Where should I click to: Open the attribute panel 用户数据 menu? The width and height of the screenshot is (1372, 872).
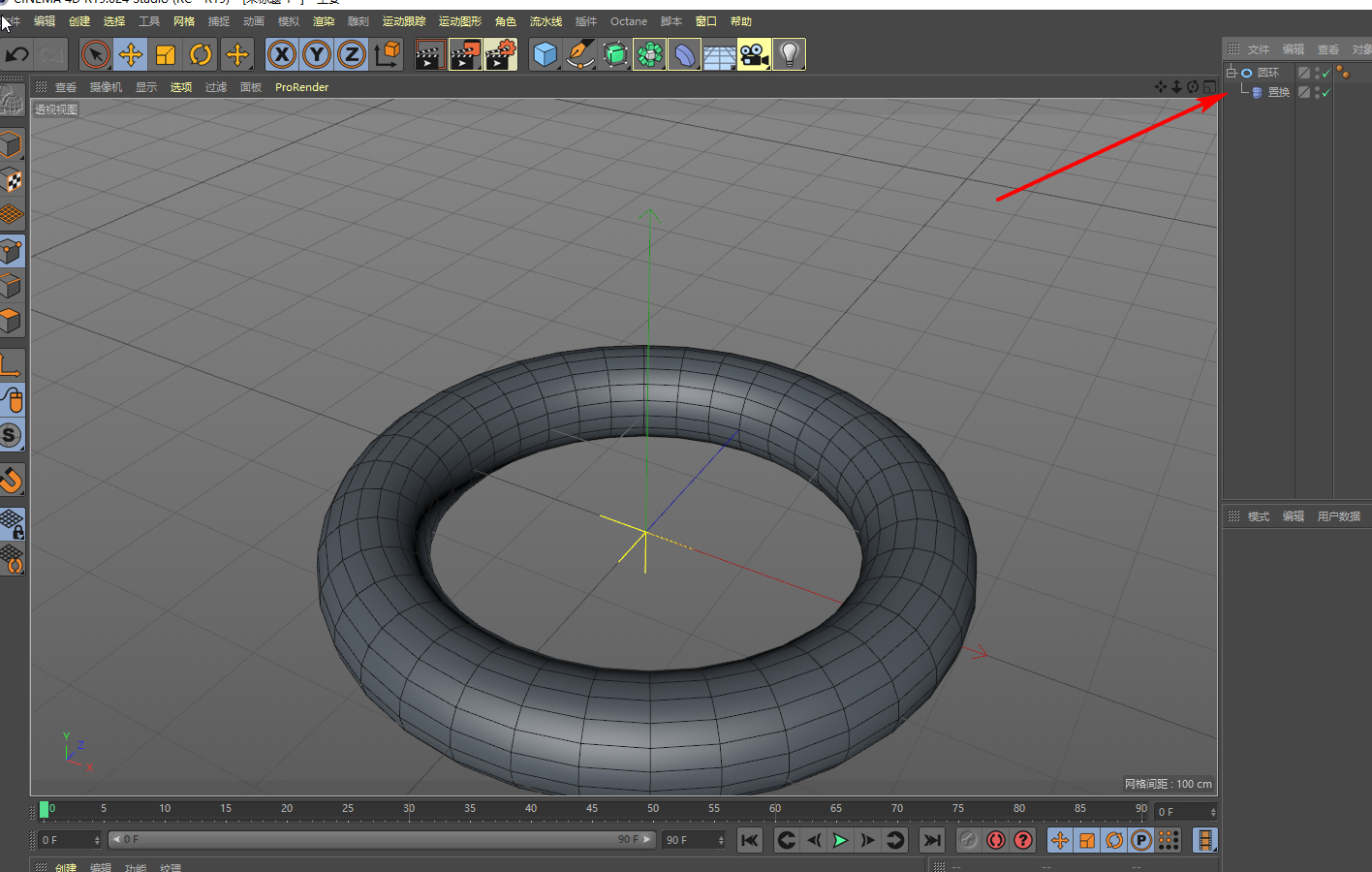[x=1339, y=516]
